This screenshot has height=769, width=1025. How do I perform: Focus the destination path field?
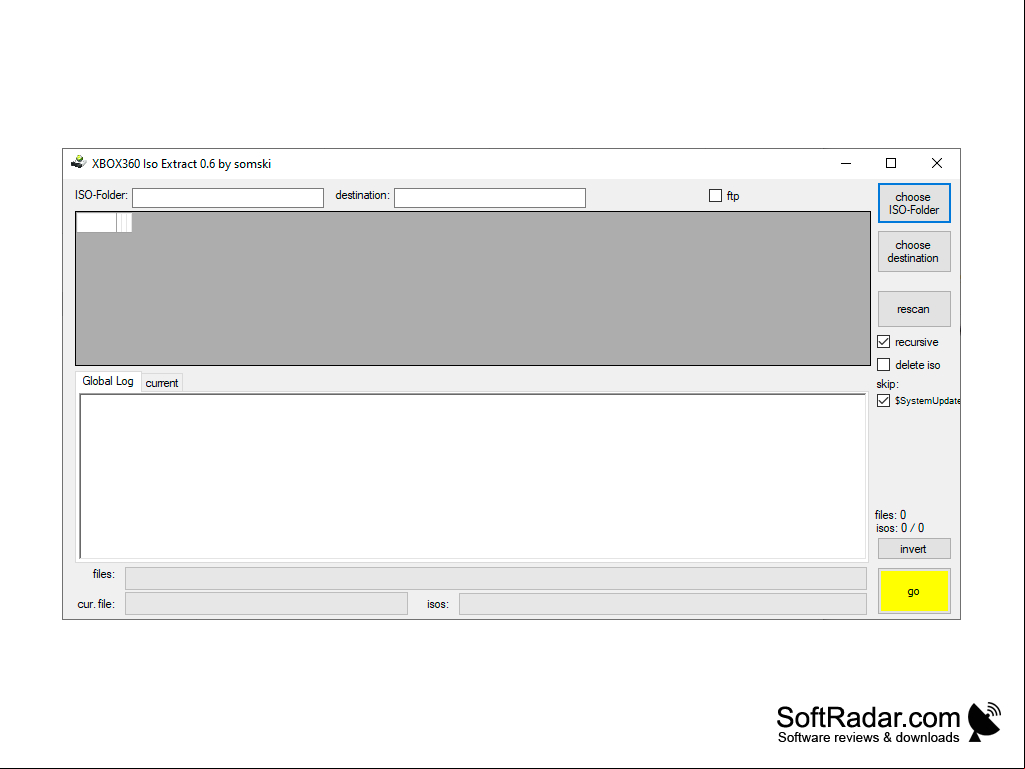[x=490, y=197]
